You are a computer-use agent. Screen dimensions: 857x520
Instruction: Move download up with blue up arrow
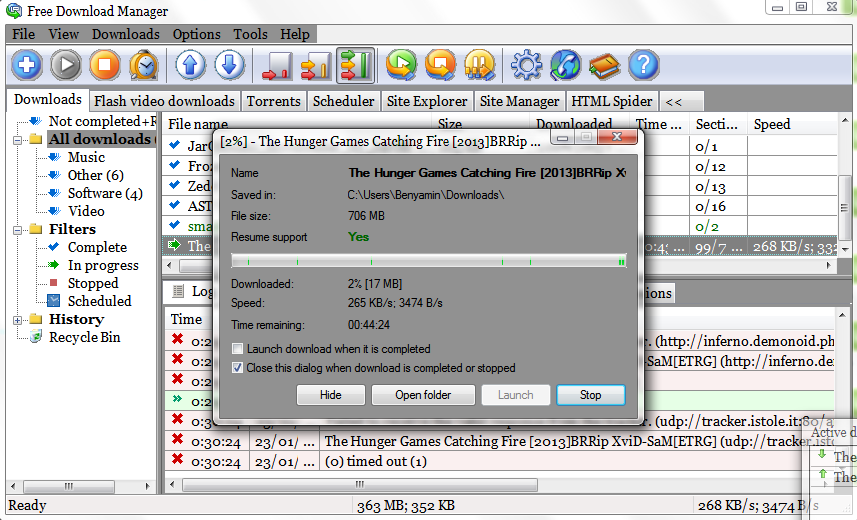click(x=191, y=65)
